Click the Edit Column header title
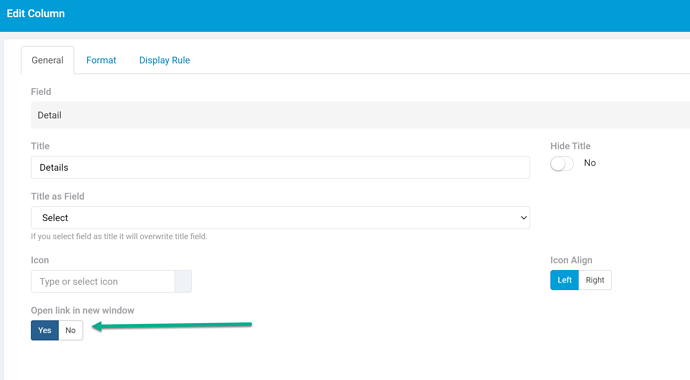This screenshot has height=380, width=690. [36, 14]
